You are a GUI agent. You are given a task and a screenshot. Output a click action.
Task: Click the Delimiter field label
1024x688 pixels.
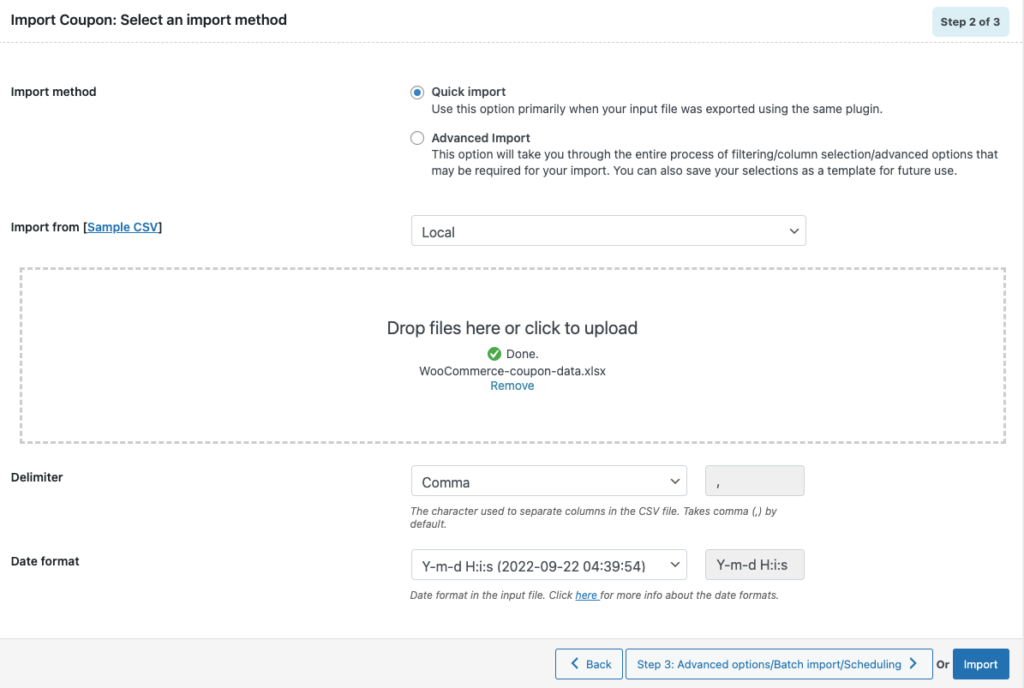37,477
